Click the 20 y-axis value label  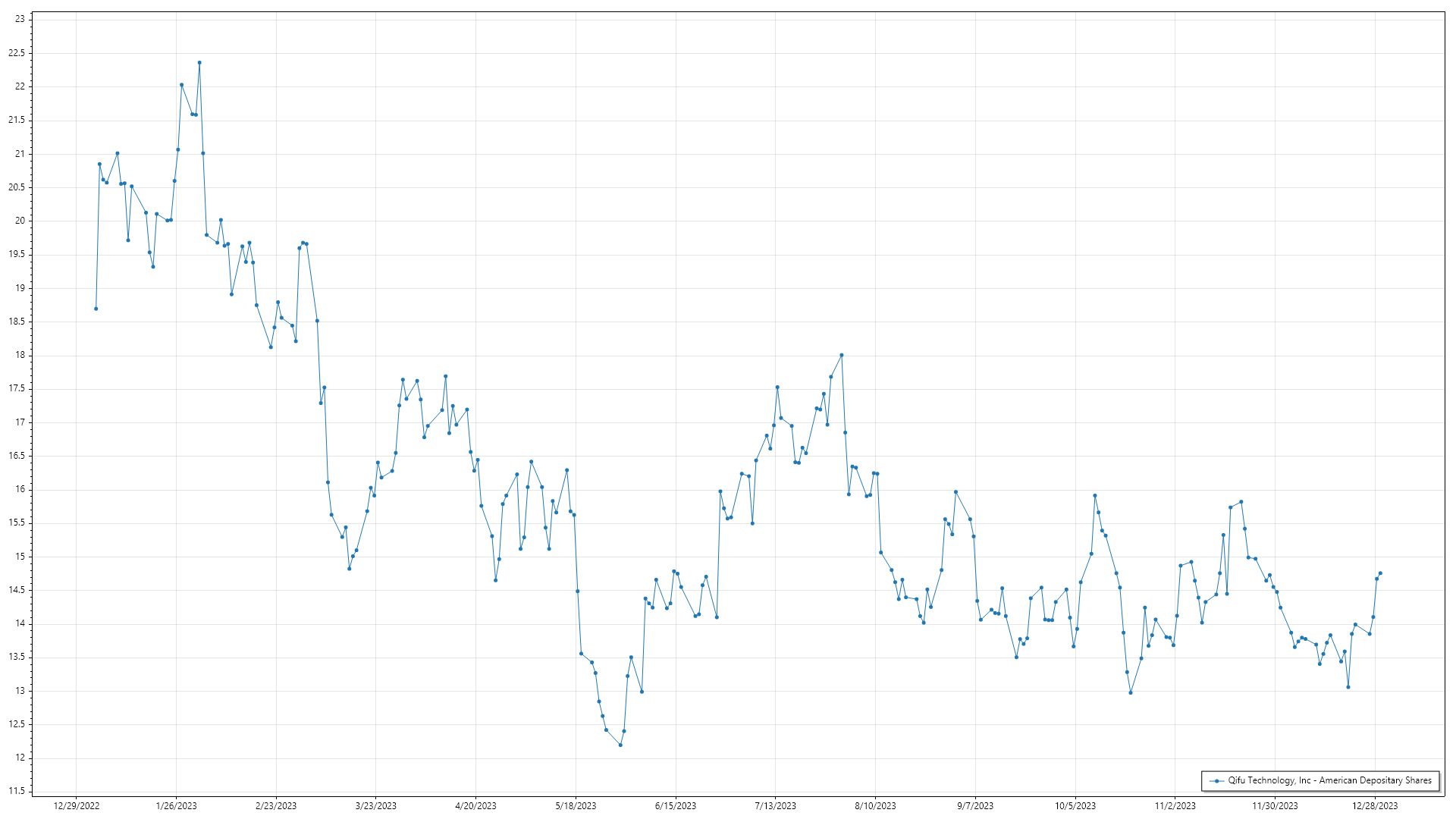point(20,221)
